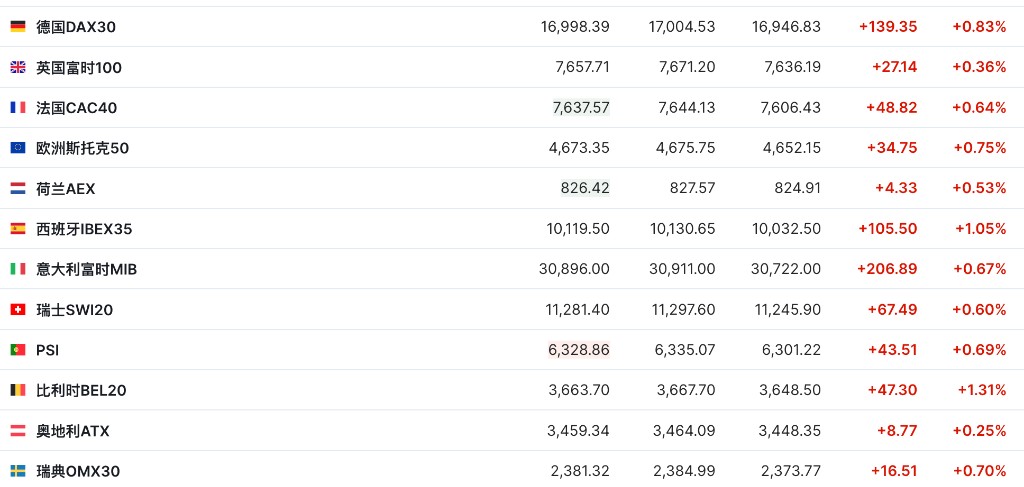The image size is (1024, 487).
Task: Open the 意大利富时MIB index link
Action: tap(86, 269)
